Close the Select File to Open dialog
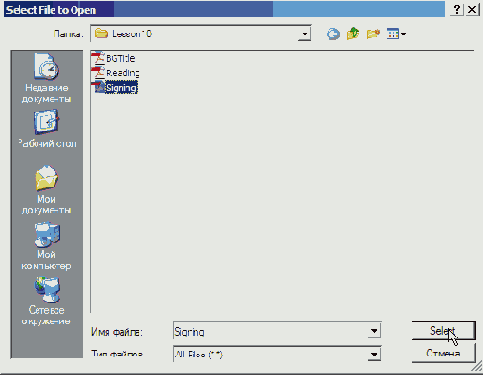 472,9
